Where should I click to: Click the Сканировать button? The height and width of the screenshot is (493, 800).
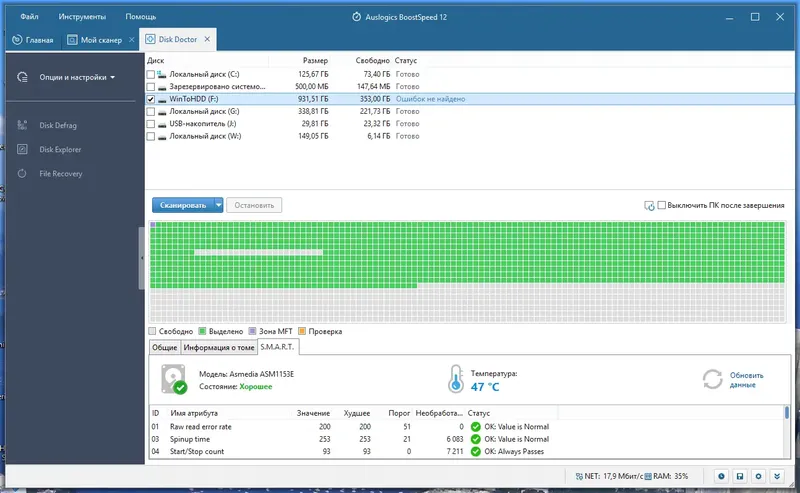click(x=183, y=205)
